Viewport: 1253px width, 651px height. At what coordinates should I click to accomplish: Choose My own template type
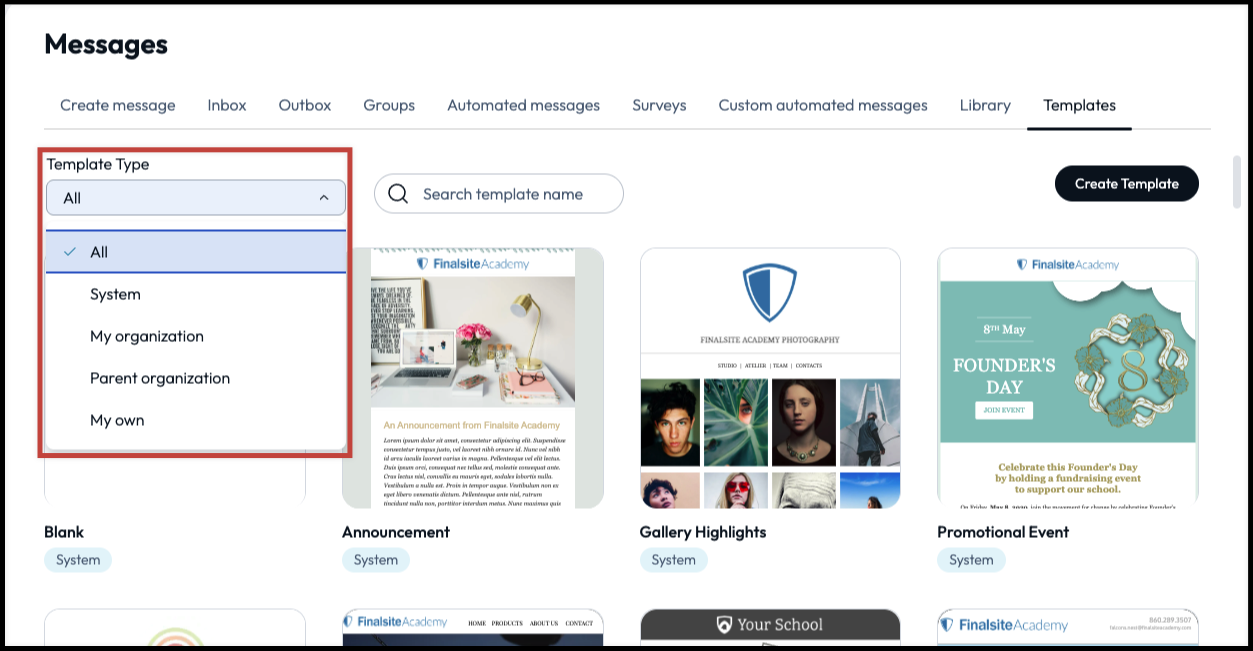click(117, 420)
